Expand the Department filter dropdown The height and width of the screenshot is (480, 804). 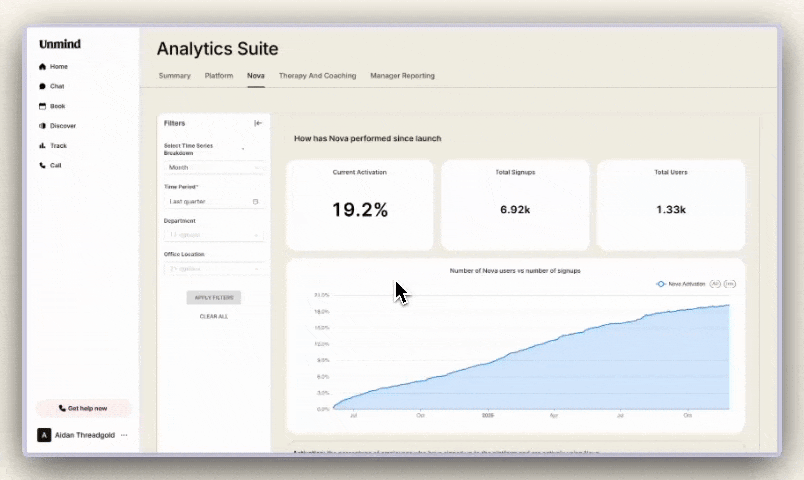(213, 235)
